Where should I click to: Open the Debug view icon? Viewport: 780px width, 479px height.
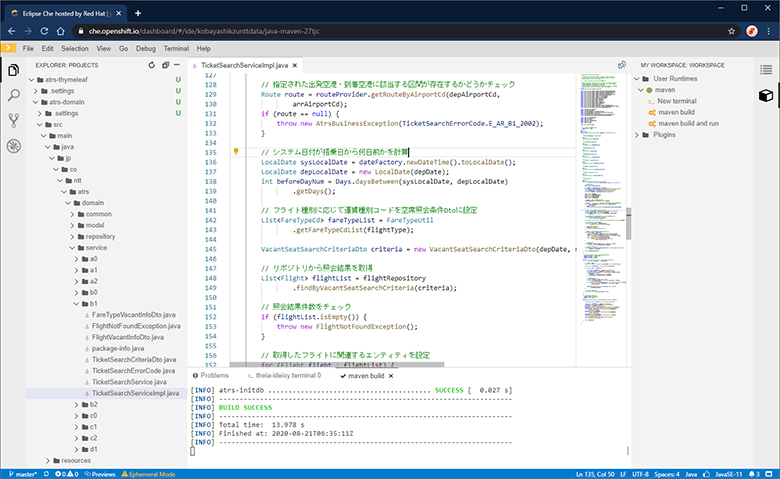(x=13, y=146)
